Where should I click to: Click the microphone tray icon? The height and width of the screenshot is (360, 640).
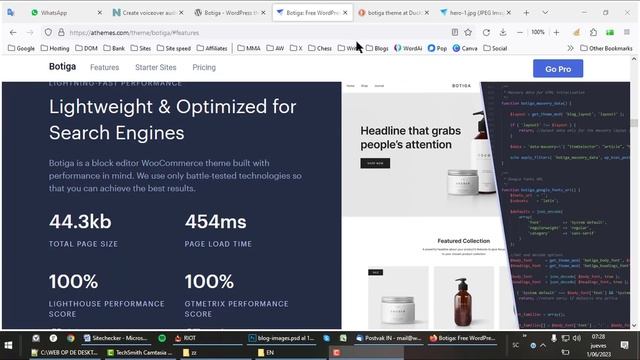pos(554,338)
